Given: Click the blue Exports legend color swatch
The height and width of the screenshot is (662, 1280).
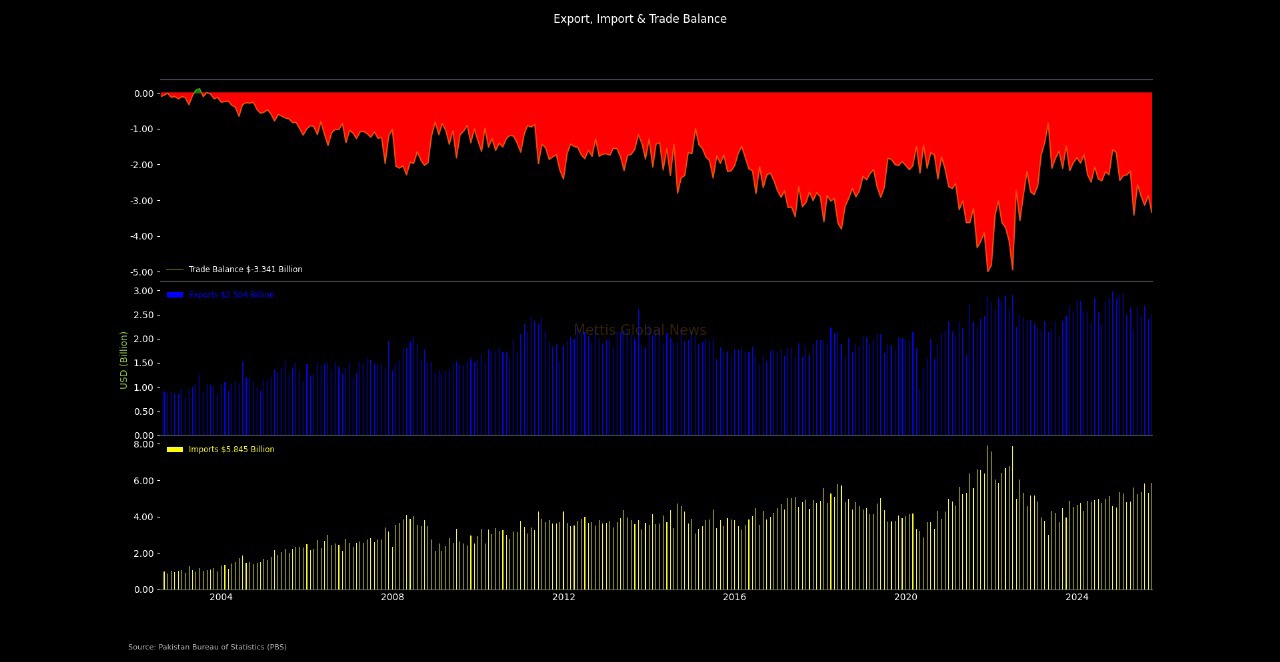Looking at the screenshot, I should point(175,295).
